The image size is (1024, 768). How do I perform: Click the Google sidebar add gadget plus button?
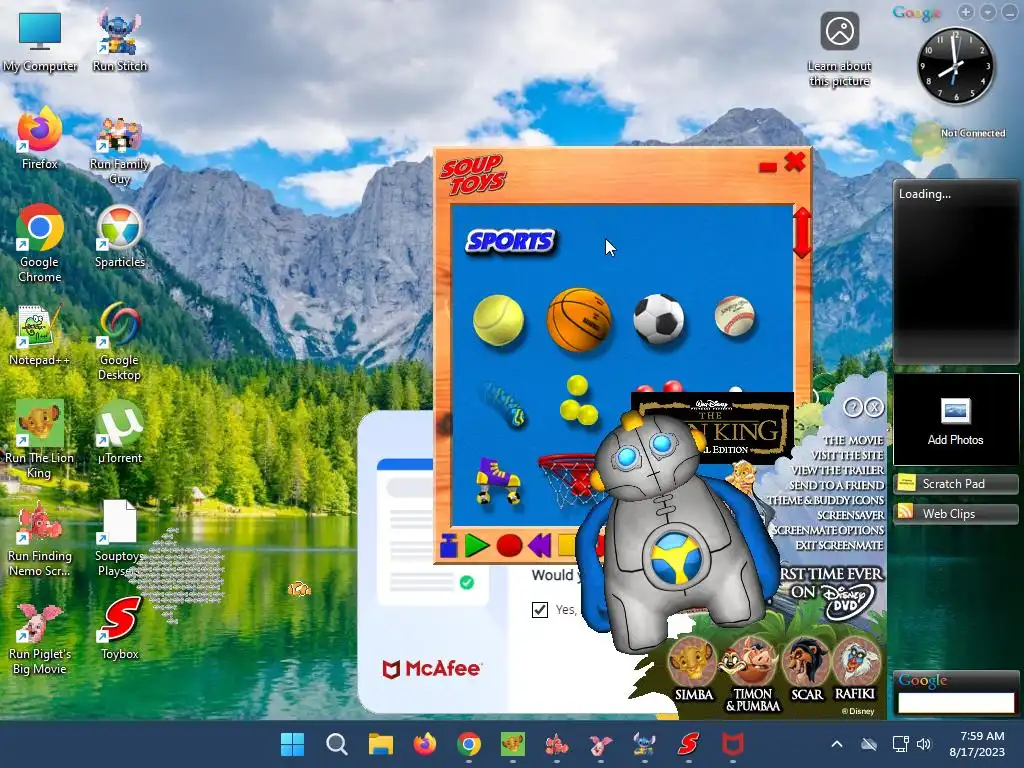965,12
